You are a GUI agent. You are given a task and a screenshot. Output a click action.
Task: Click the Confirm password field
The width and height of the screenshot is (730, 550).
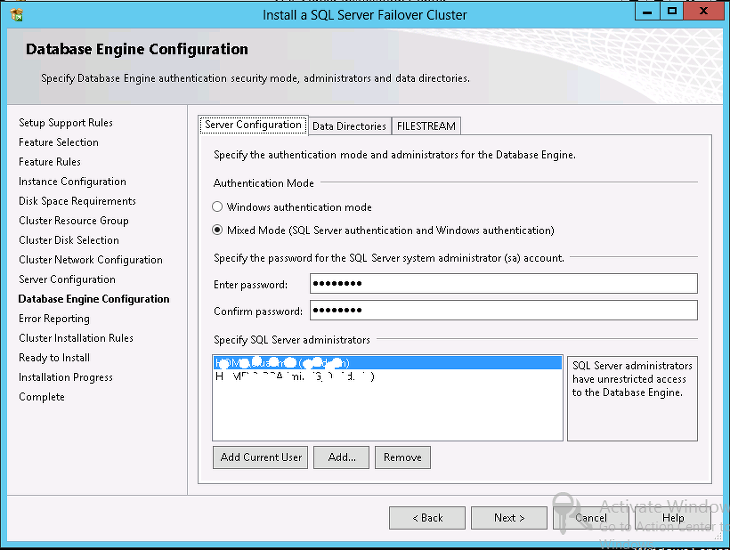[504, 310]
